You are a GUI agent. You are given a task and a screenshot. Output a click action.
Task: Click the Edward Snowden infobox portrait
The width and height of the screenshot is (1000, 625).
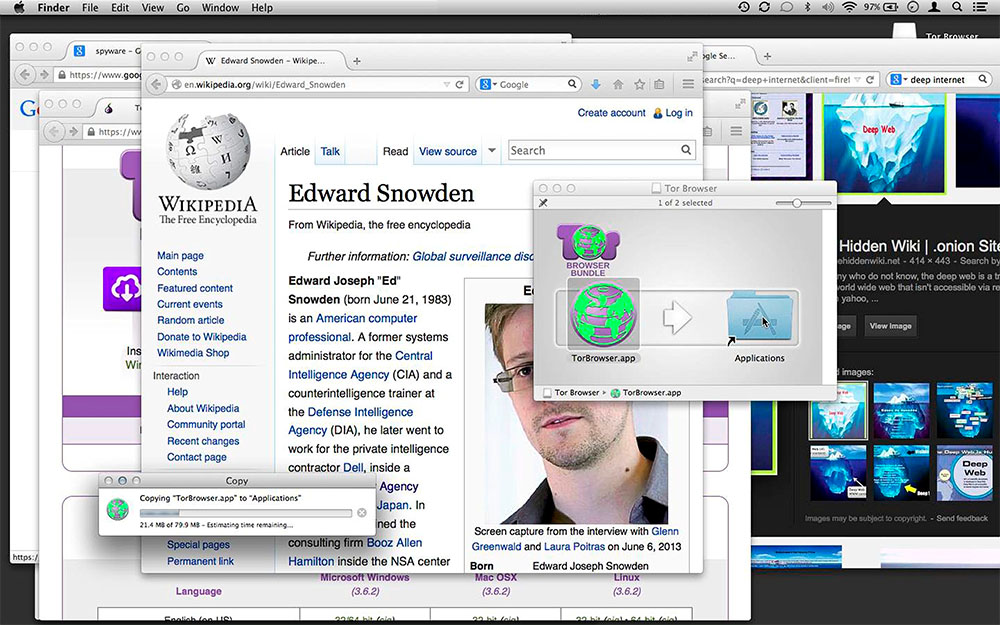576,413
